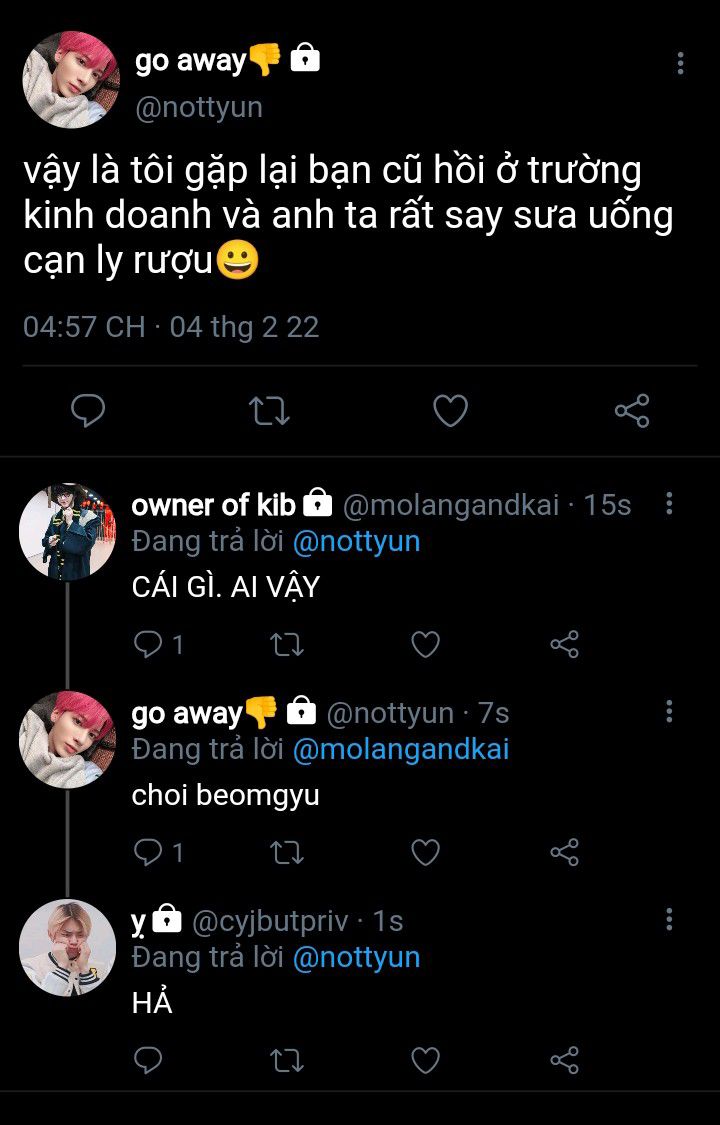Open @molangandkai mention link in reply
The height and width of the screenshot is (1125, 720).
[400, 749]
